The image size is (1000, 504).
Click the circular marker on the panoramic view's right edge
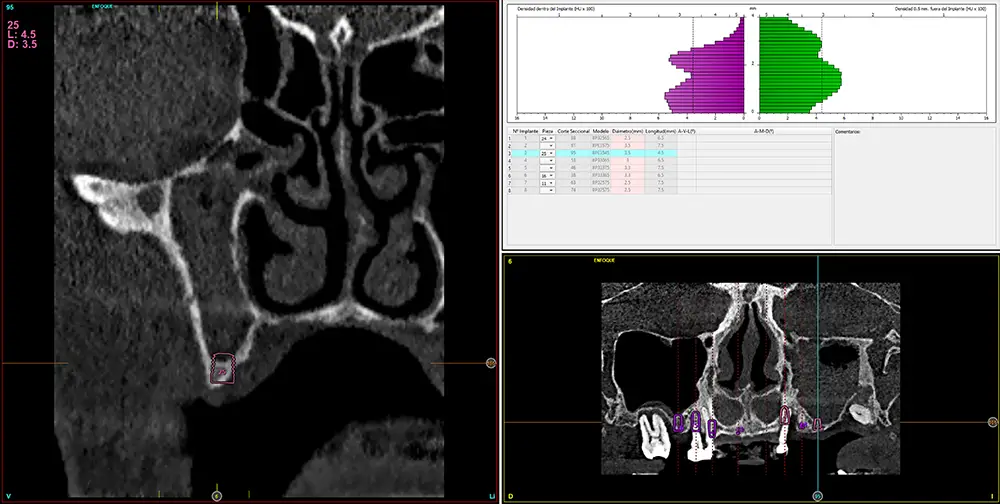click(992, 423)
